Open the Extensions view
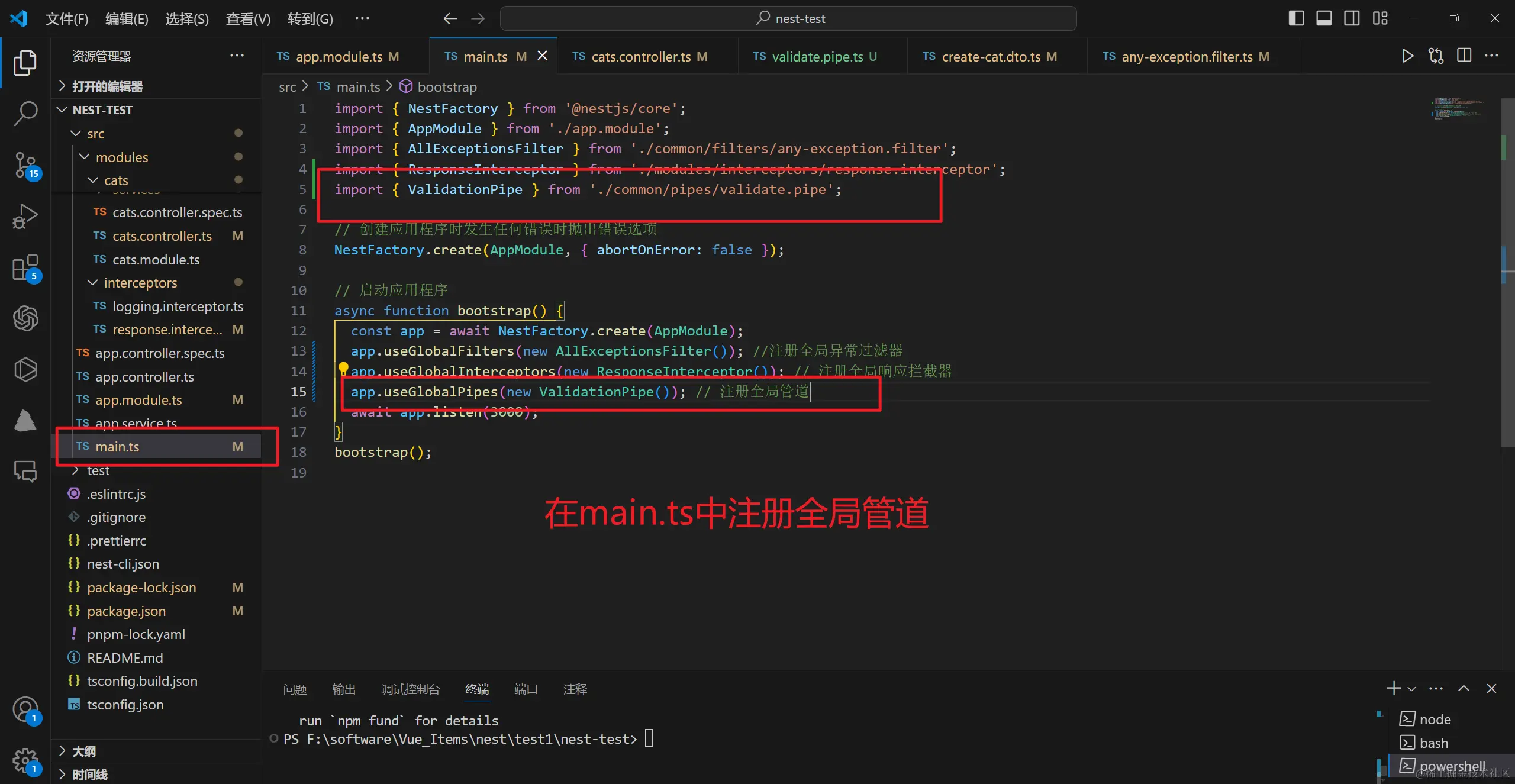Image resolution: width=1515 pixels, height=784 pixels. tap(25, 267)
